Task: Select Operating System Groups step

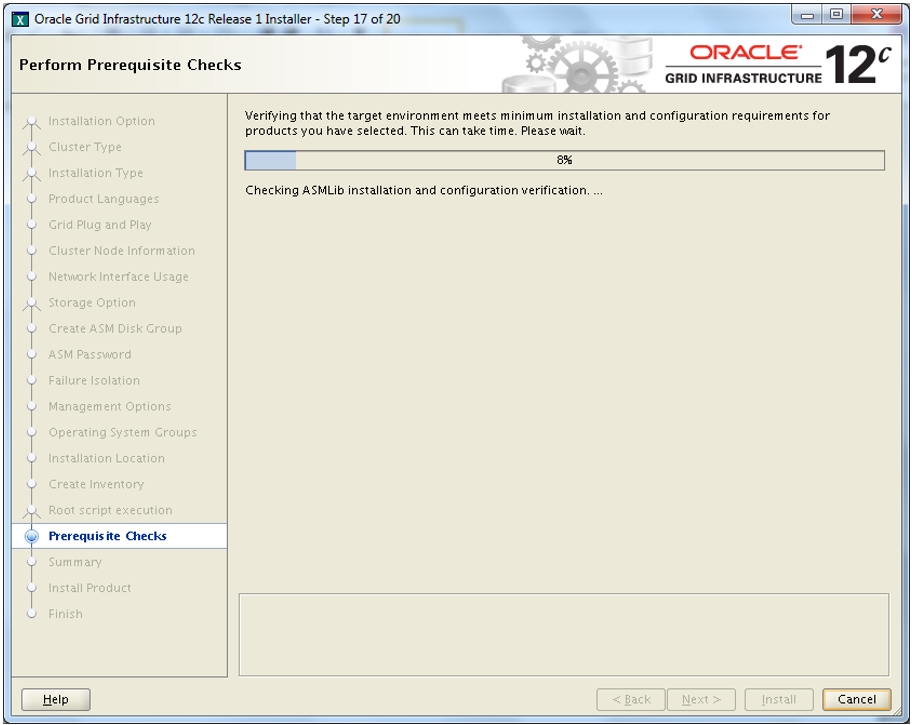Action: (123, 432)
